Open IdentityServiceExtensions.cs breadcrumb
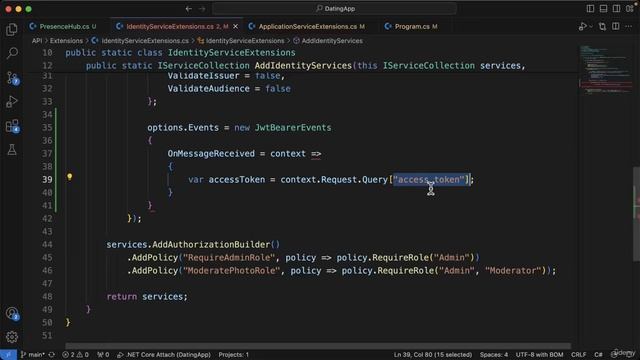The height and width of the screenshot is (360, 640). [x=140, y=41]
